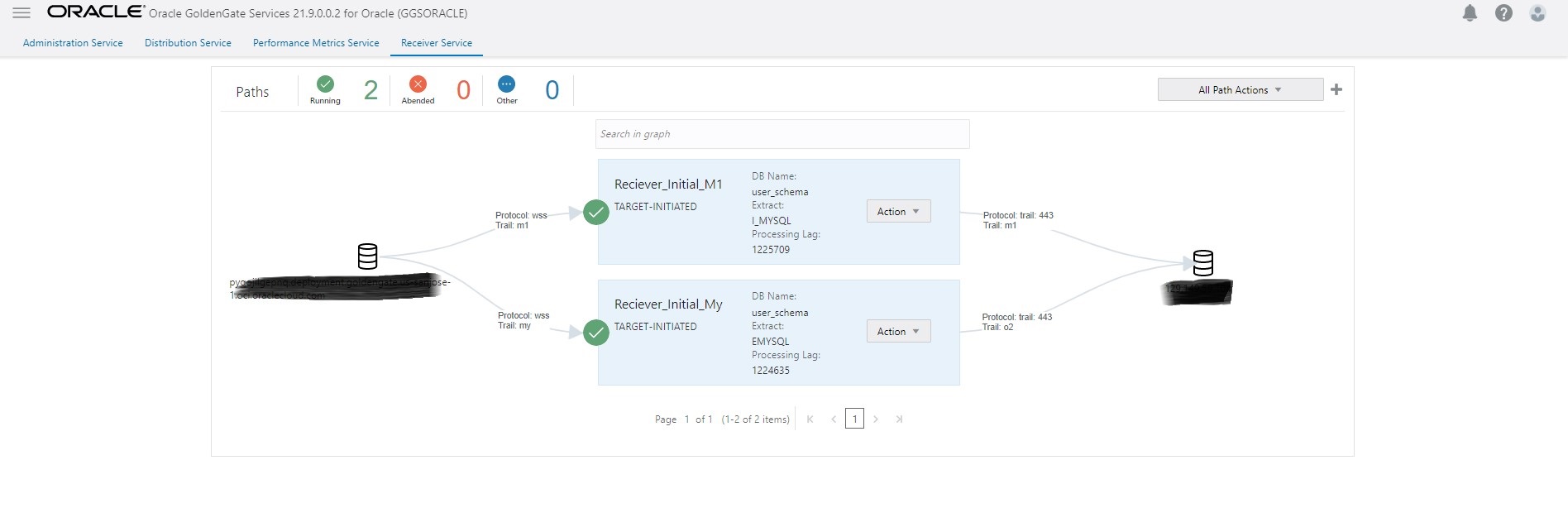Open the Action dropdown for Reciever_Initial_My
Screen dimensions: 1568x532
coord(898,332)
